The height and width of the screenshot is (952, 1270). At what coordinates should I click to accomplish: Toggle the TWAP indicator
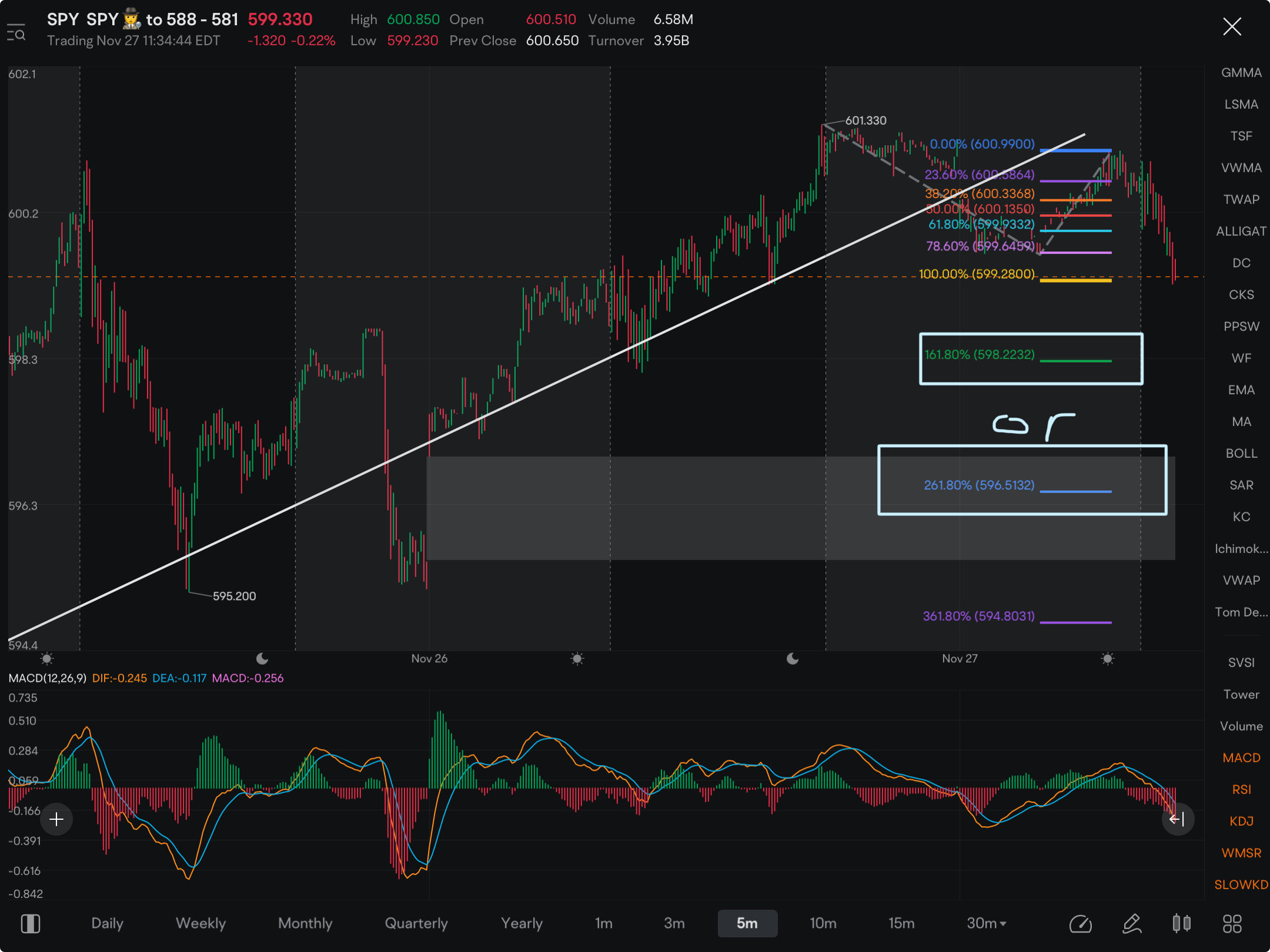(x=1241, y=199)
